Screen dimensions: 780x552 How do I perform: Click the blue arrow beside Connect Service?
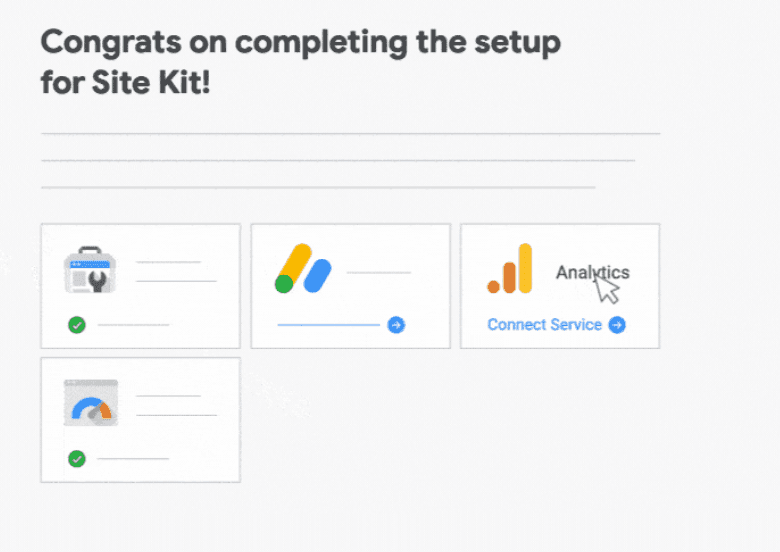[617, 325]
